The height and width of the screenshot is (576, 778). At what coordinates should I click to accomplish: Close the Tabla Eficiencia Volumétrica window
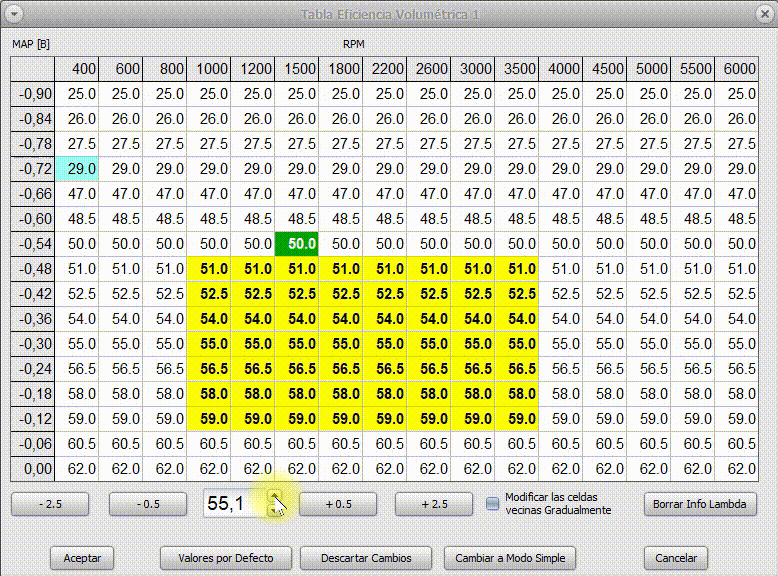pos(765,14)
